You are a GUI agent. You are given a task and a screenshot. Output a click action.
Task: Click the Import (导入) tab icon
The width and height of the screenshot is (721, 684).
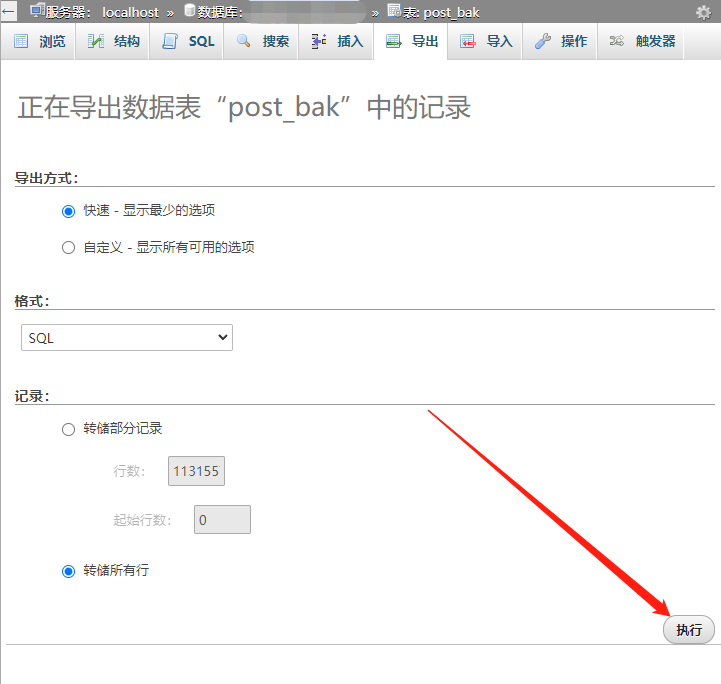468,41
